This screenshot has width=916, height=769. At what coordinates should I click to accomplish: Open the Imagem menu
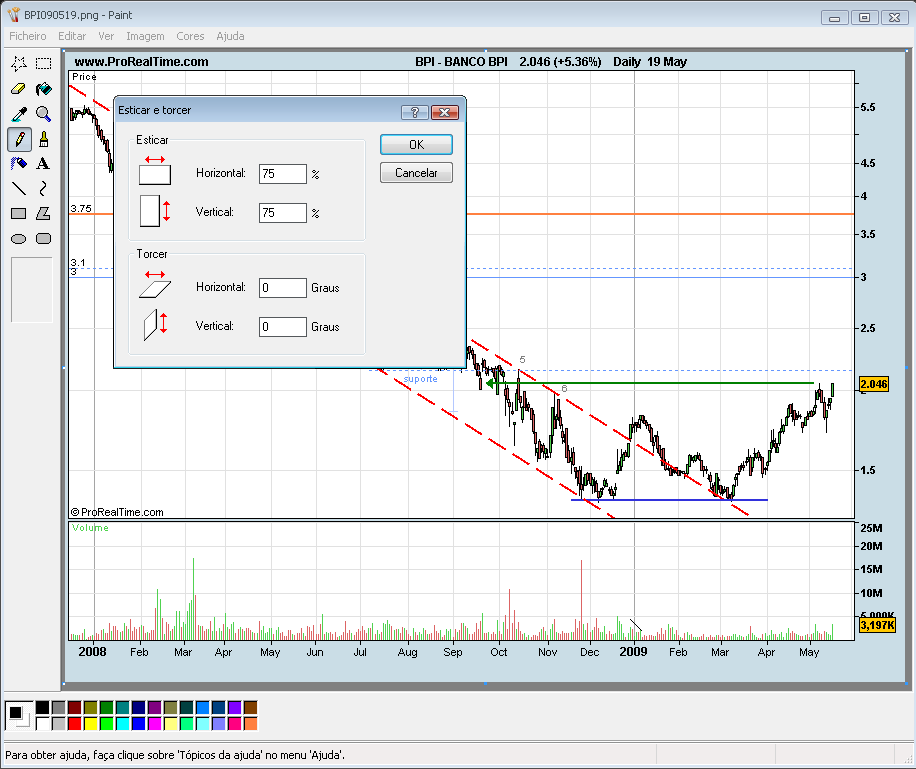pos(145,36)
